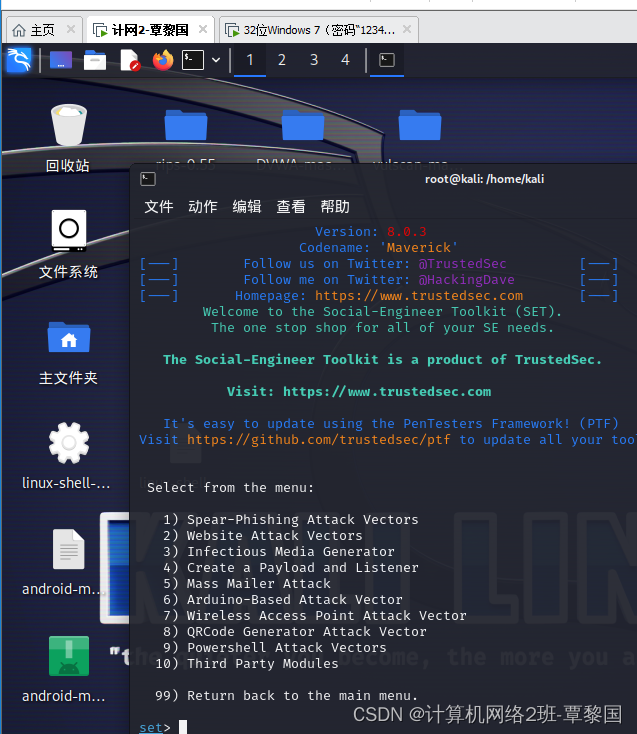Switch to workspace 4
The height and width of the screenshot is (734, 637).
tap(345, 60)
